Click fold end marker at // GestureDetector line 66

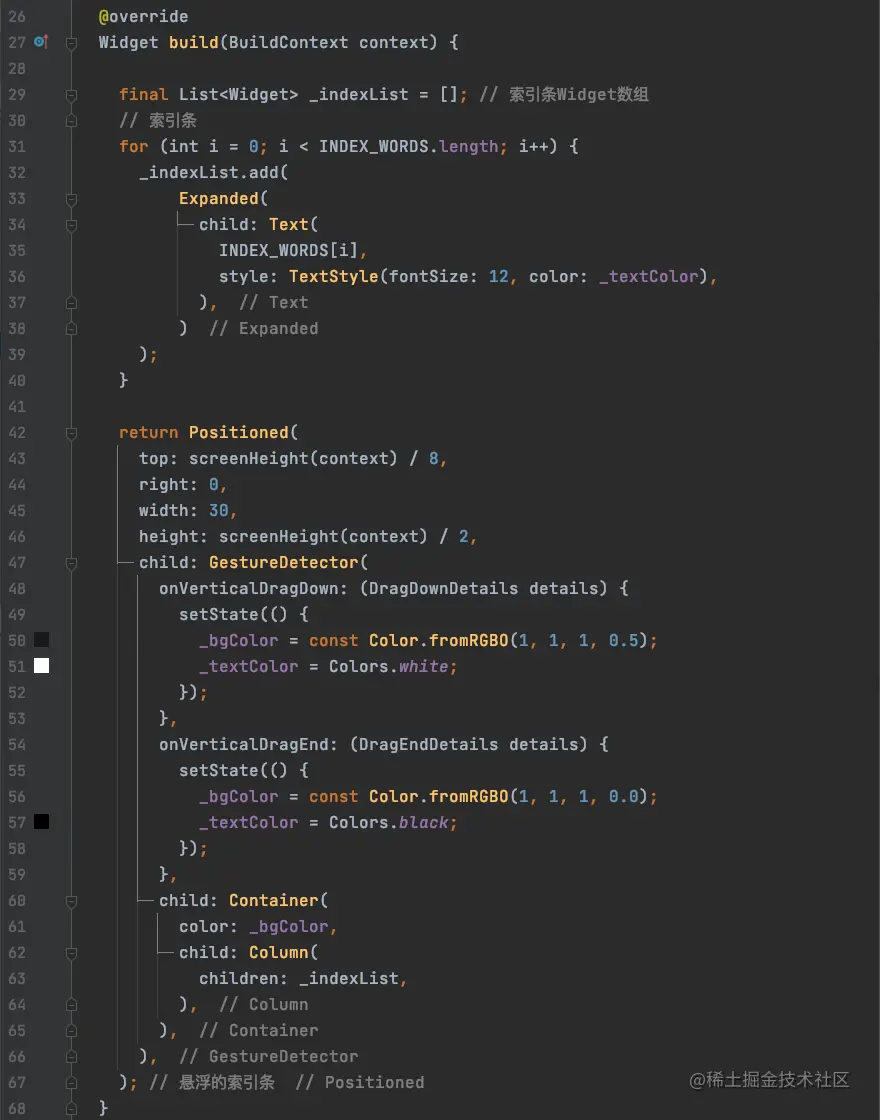click(x=71, y=1057)
